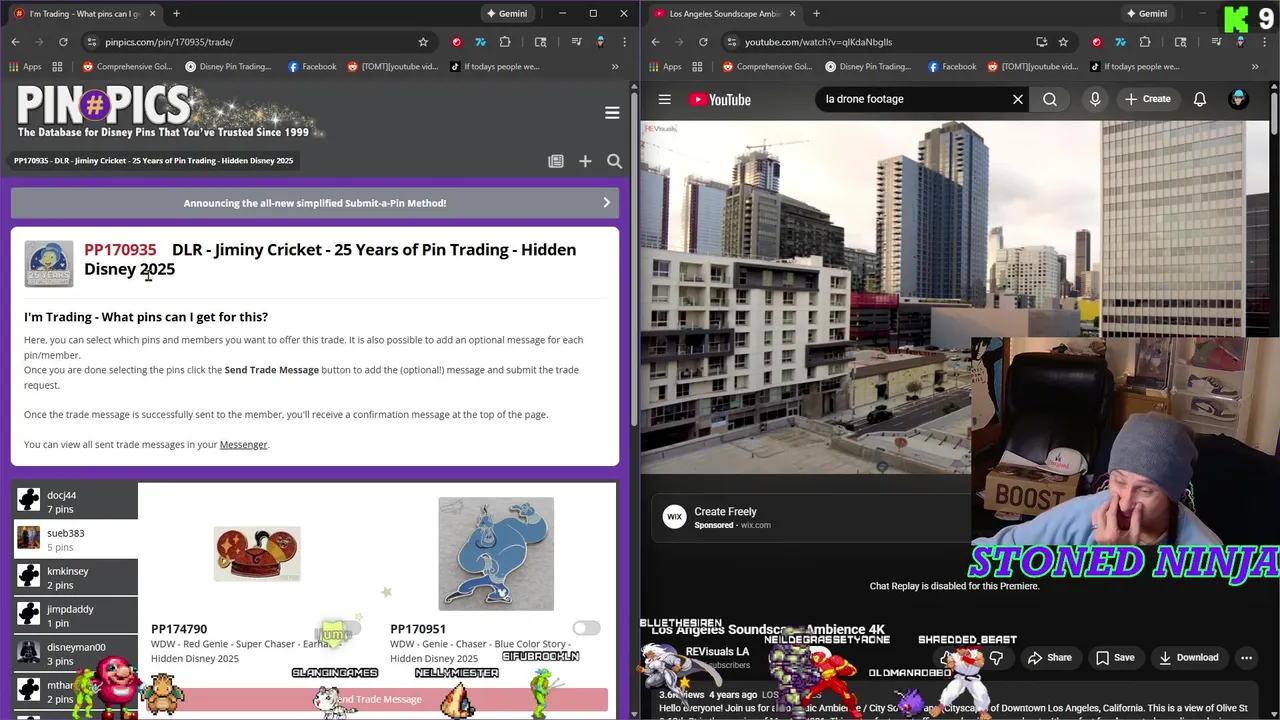
Task: Open the PinPics search magnifier icon
Action: (614, 161)
